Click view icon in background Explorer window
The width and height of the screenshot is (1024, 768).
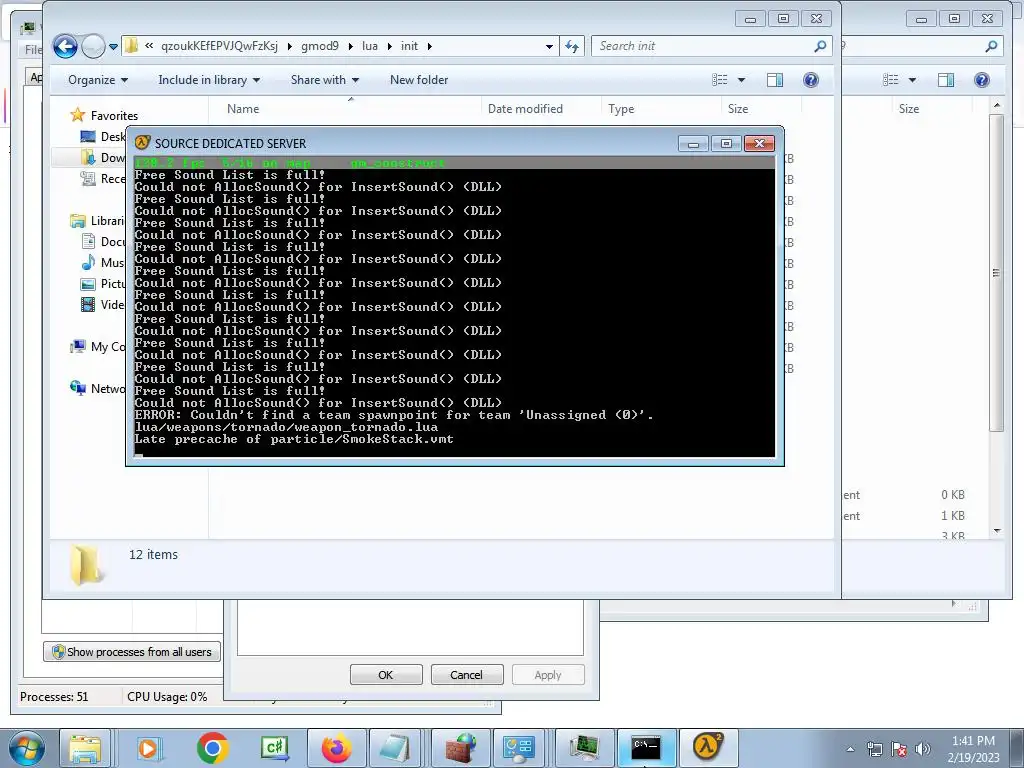pos(891,80)
